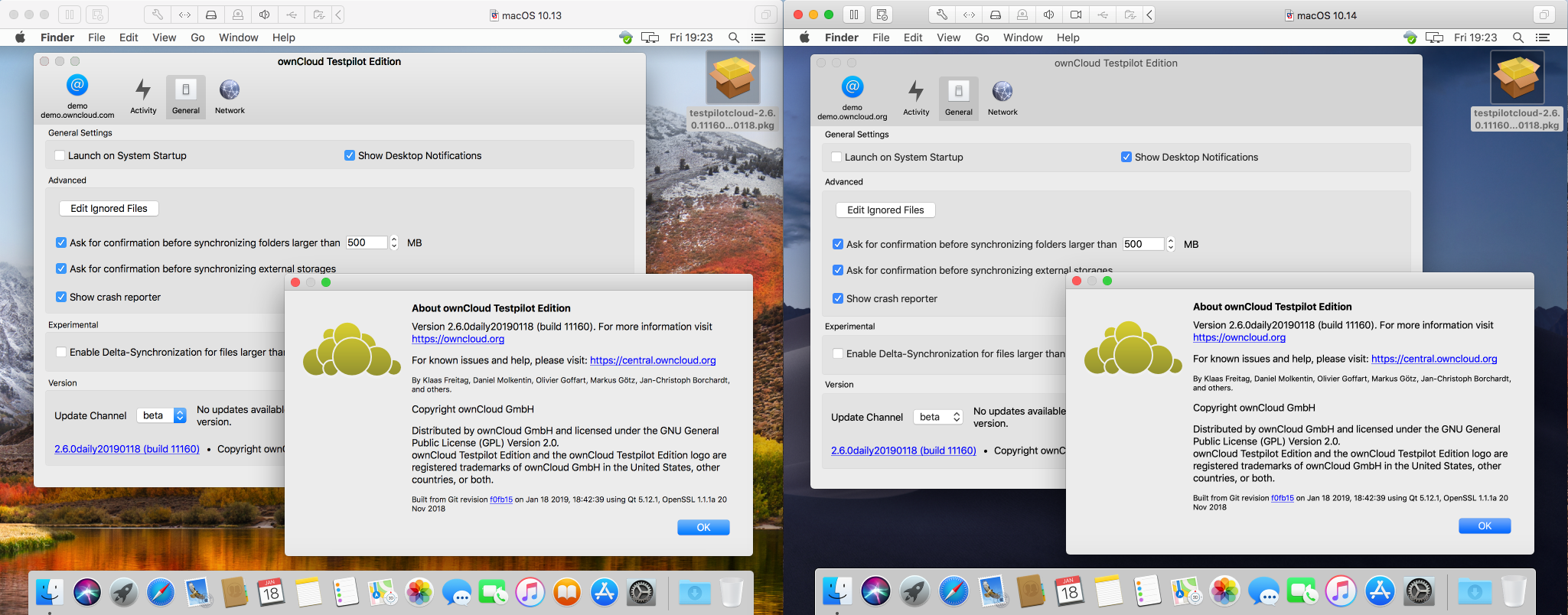Click camera icon in macOS 10.14 VM toolbar

pyautogui.click(x=1076, y=15)
